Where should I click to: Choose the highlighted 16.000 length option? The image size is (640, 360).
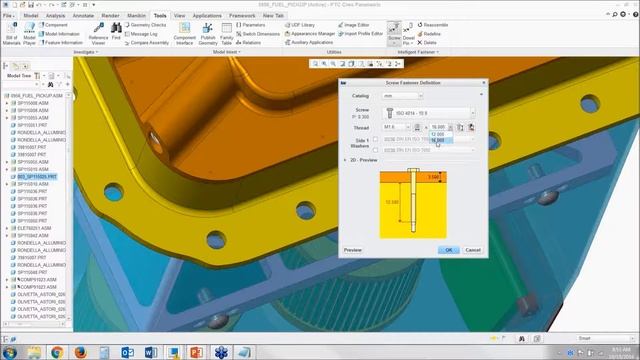click(x=441, y=140)
